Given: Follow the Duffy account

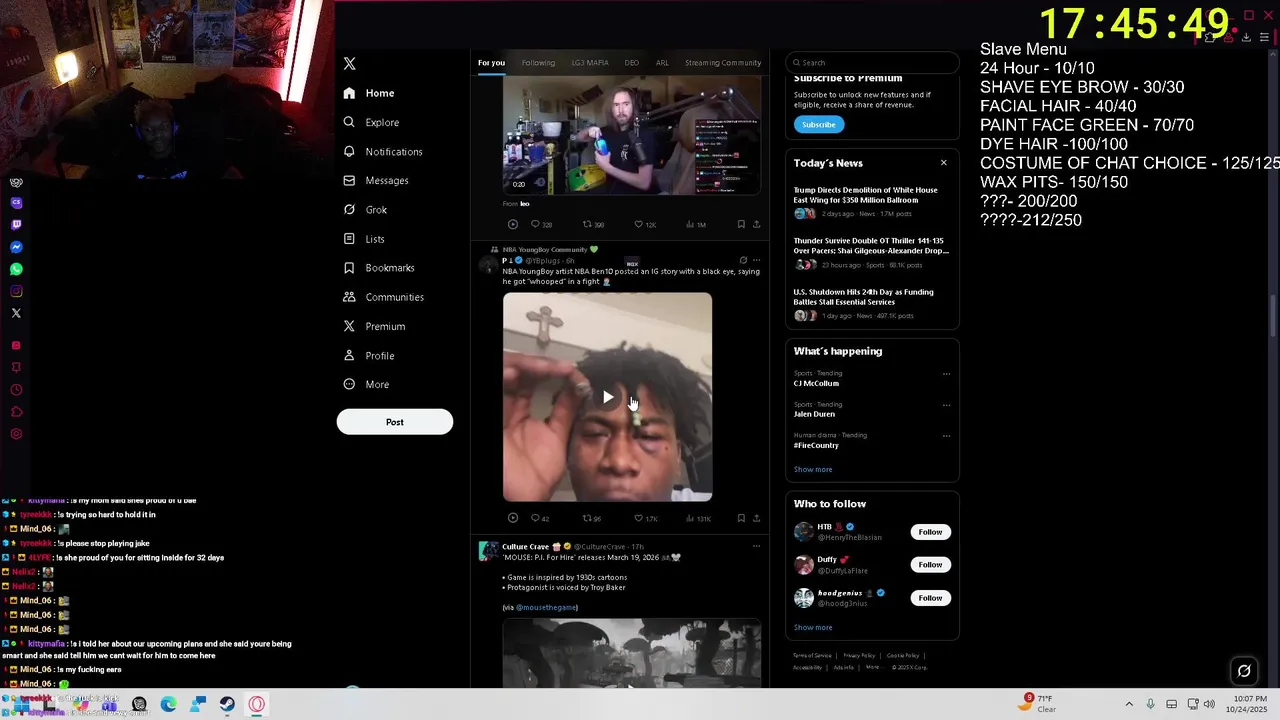Looking at the screenshot, I should point(930,565).
